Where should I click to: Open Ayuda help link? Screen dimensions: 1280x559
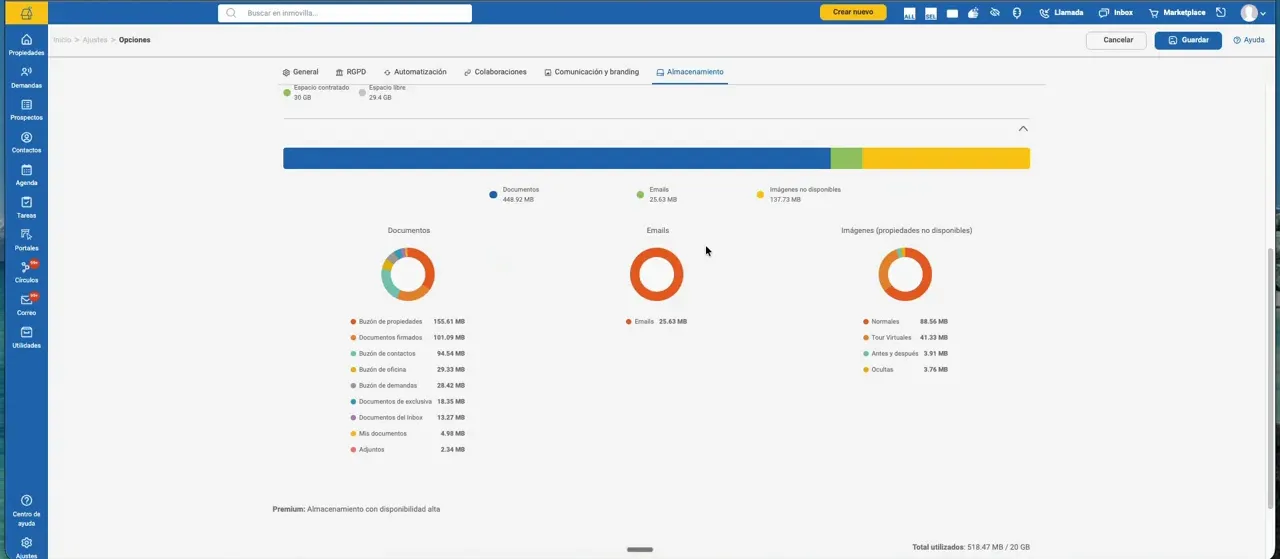[x=1249, y=40]
